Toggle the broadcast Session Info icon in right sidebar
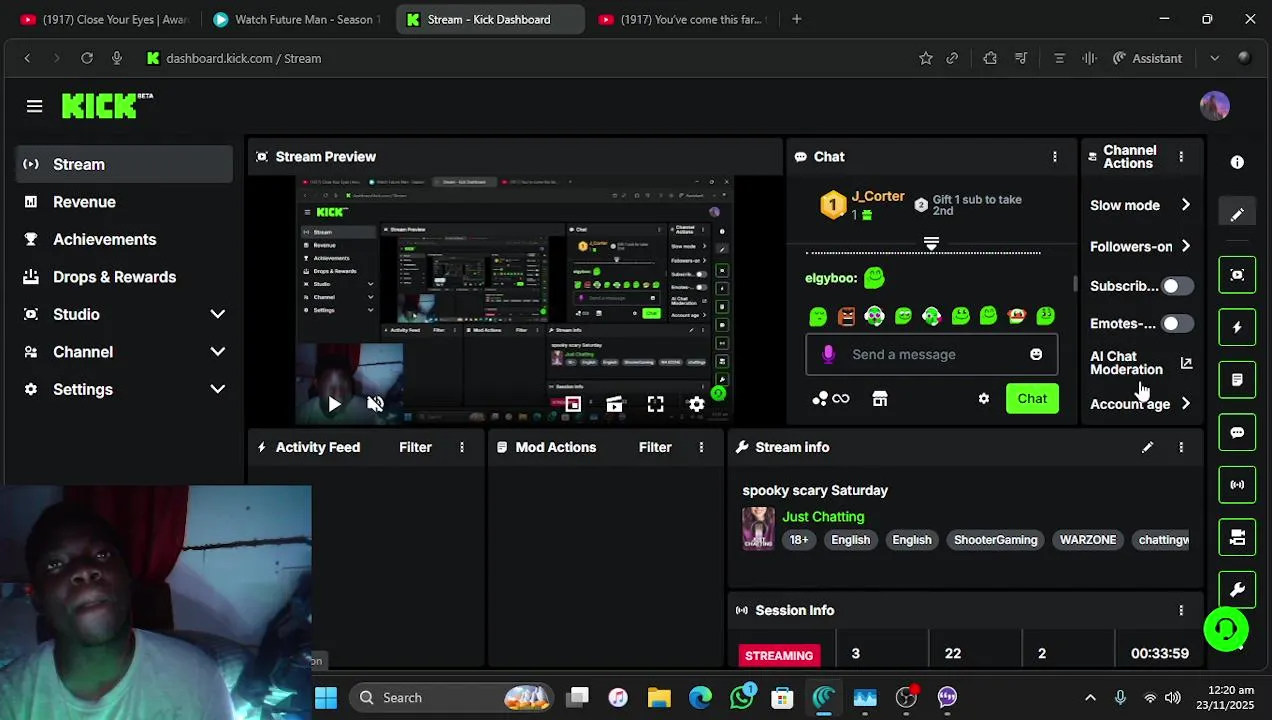Screen dimensions: 1272x720 click(1237, 485)
